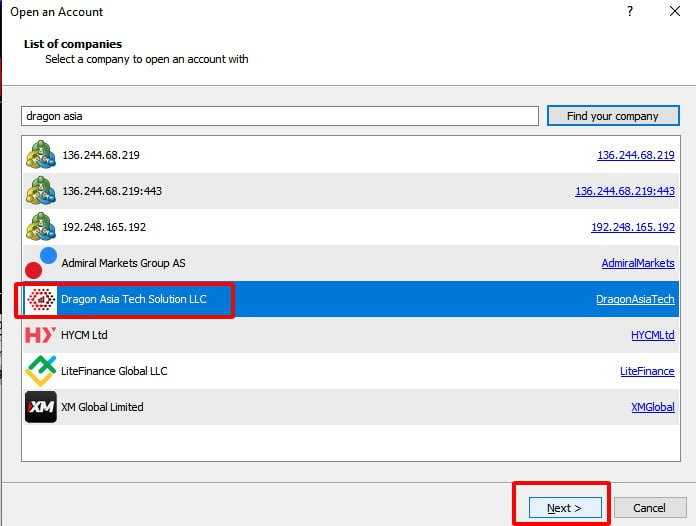Click the XM Global black logo
The width and height of the screenshot is (696, 526).
tap(41, 407)
